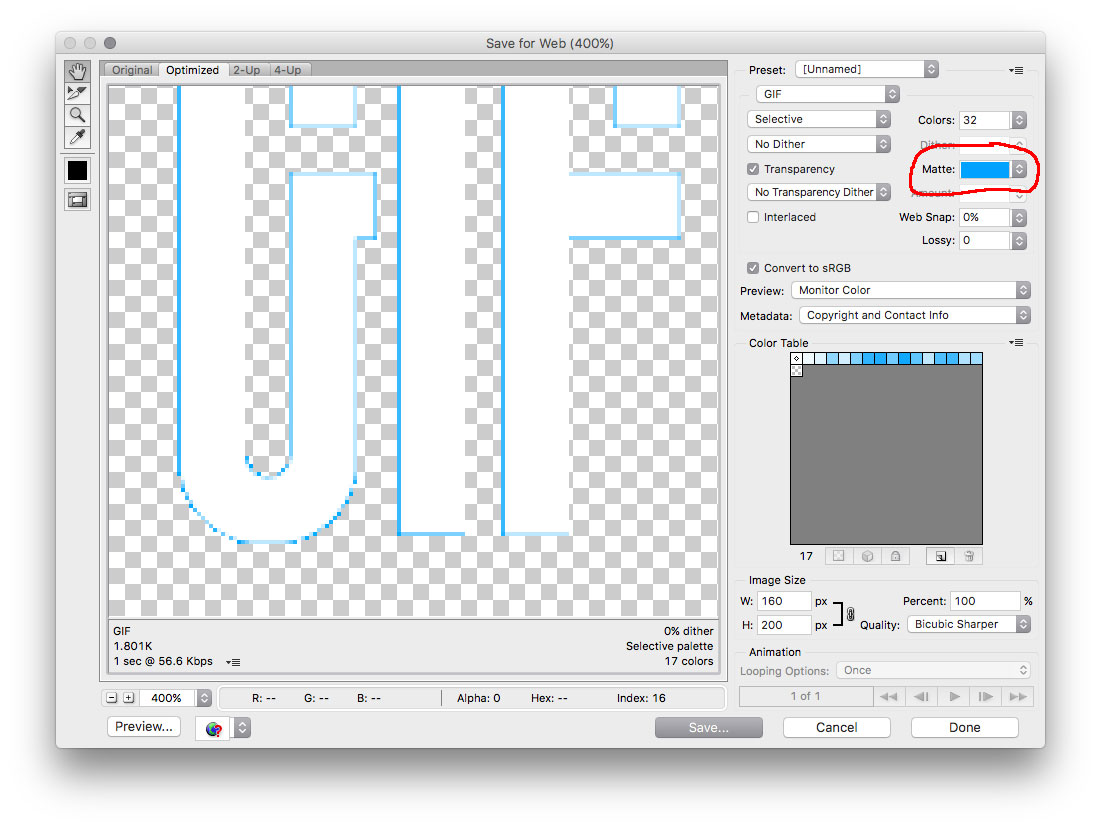Switch to the 2-Up tab
The image size is (1101, 828).
(247, 69)
